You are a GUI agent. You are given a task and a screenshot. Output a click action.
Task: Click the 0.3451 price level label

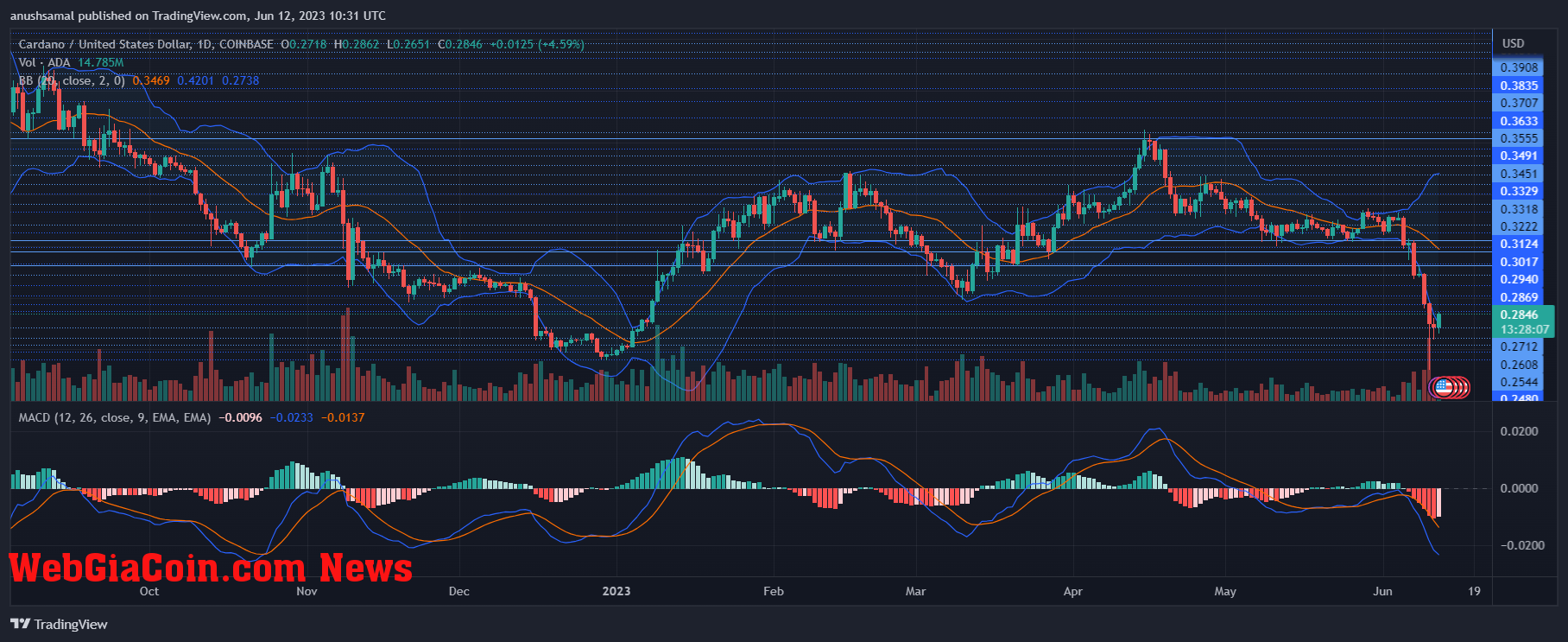[1519, 174]
